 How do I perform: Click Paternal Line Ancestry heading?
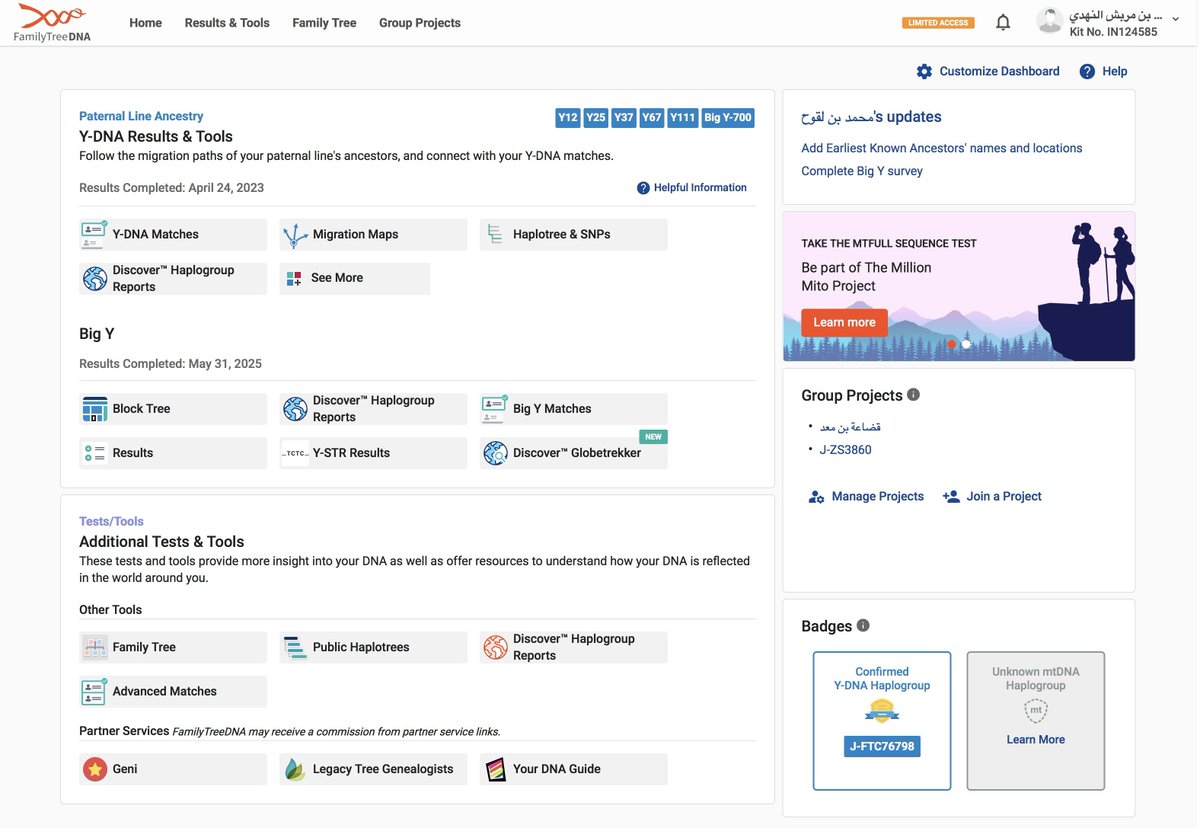coord(141,117)
